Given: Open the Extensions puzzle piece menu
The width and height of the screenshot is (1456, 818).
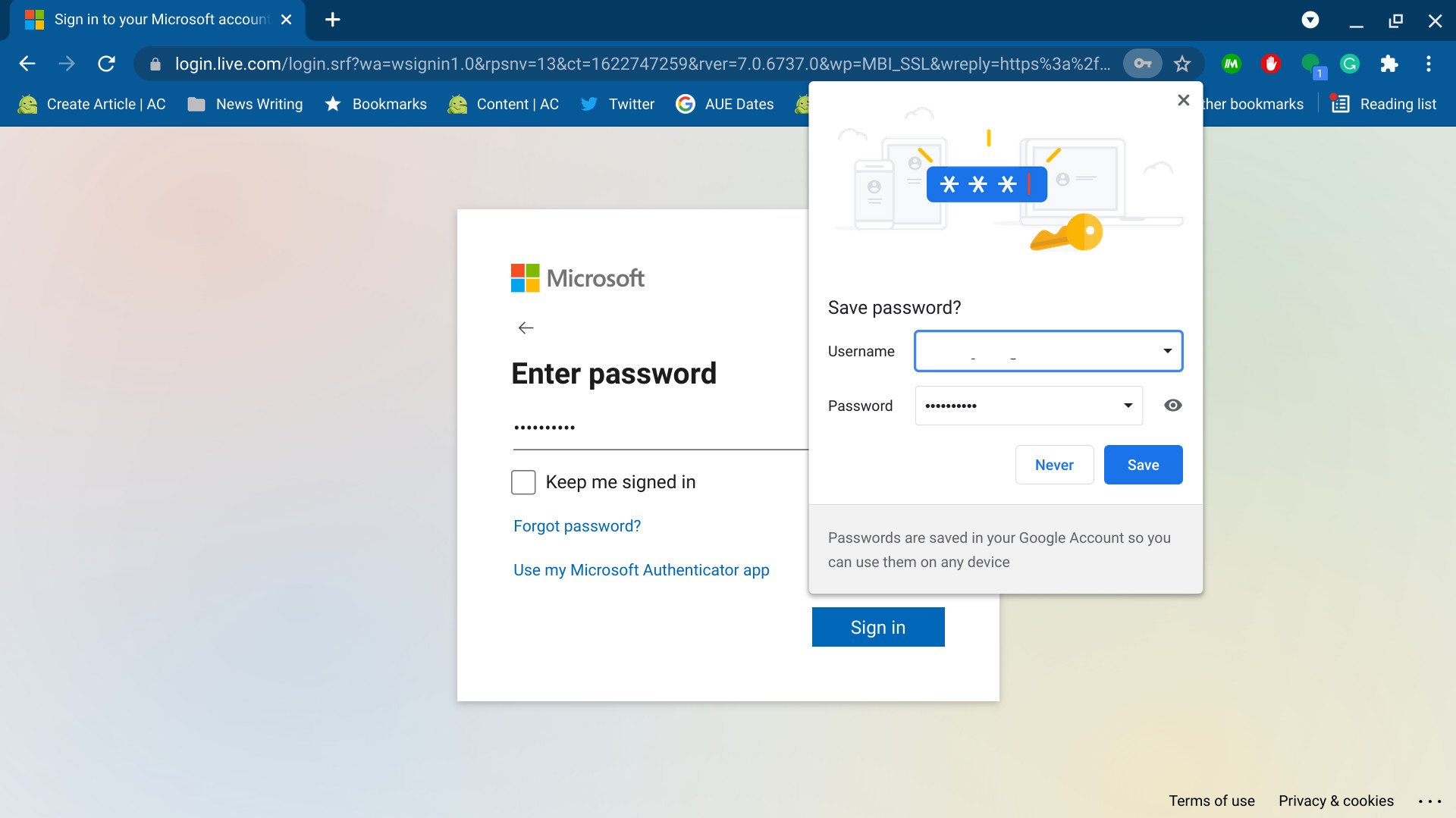Looking at the screenshot, I should pyautogui.click(x=1389, y=64).
